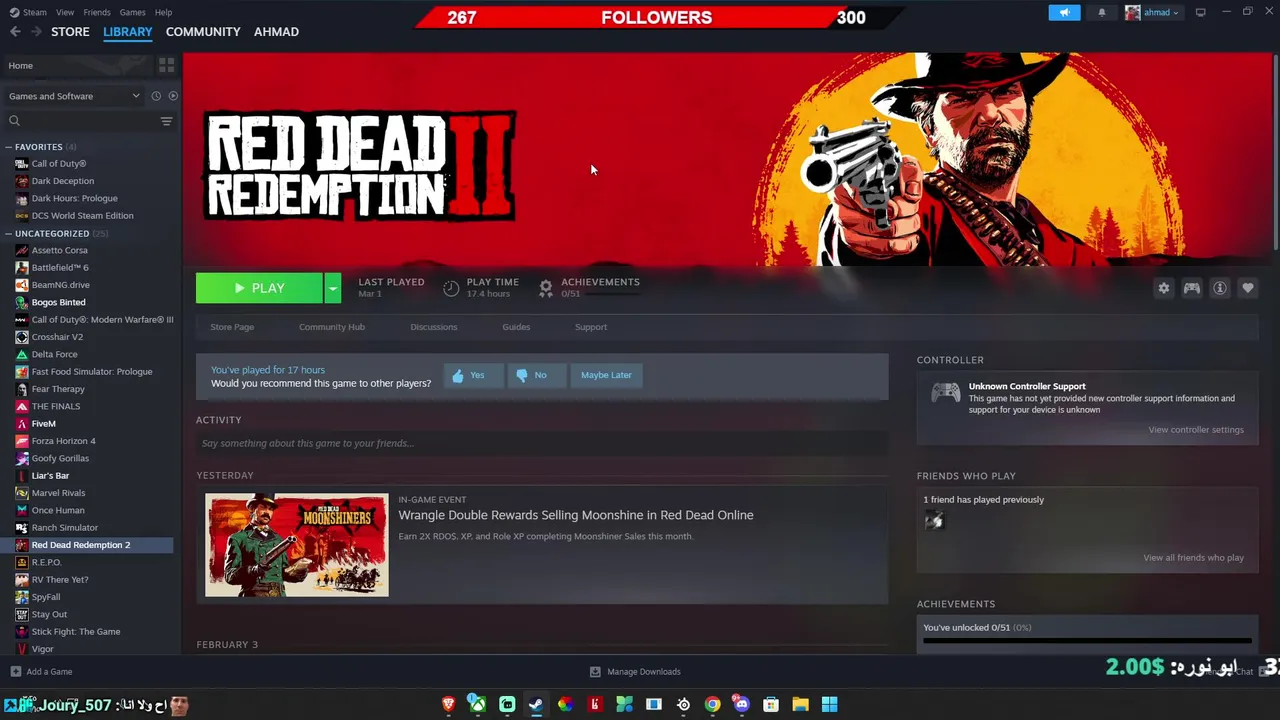The height and width of the screenshot is (720, 1280).
Task: Click the activity status input field
Action: (x=542, y=443)
